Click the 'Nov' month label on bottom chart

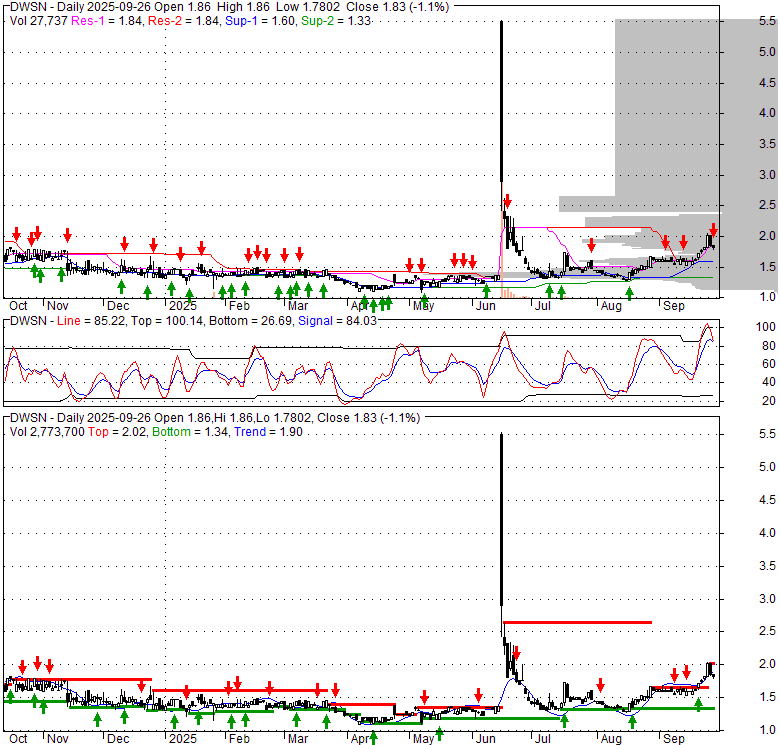click(x=58, y=739)
